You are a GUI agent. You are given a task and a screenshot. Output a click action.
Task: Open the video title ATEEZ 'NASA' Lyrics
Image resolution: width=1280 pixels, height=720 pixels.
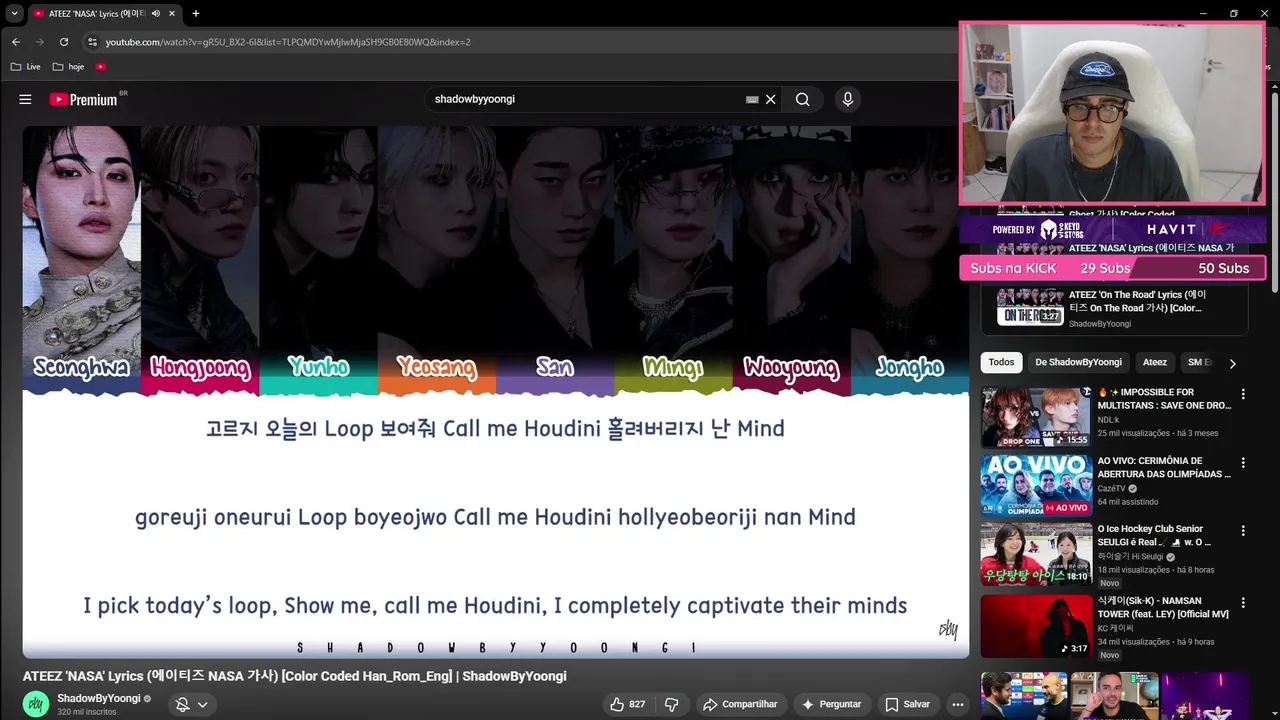pos(294,676)
